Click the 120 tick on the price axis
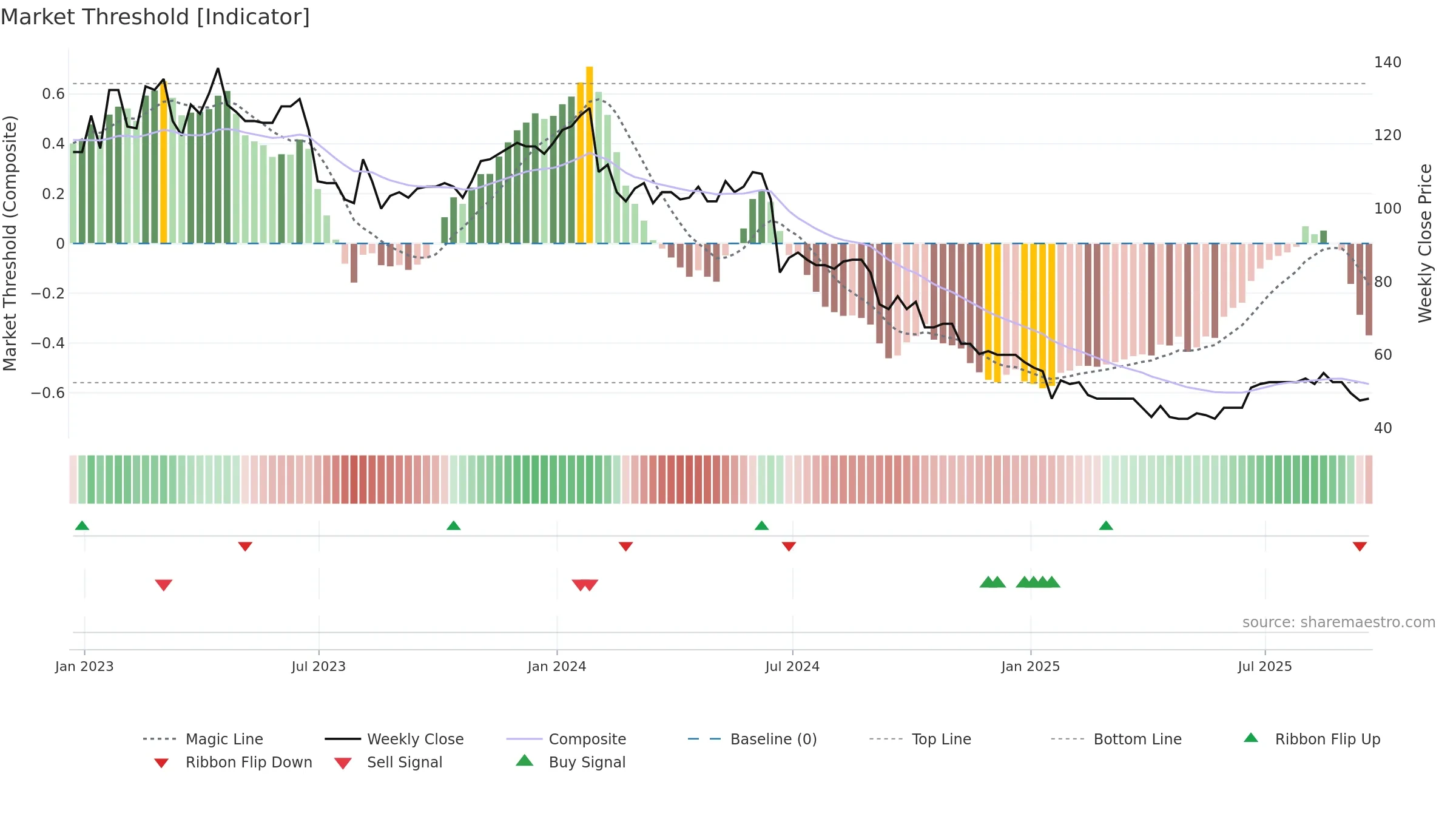 point(1387,135)
